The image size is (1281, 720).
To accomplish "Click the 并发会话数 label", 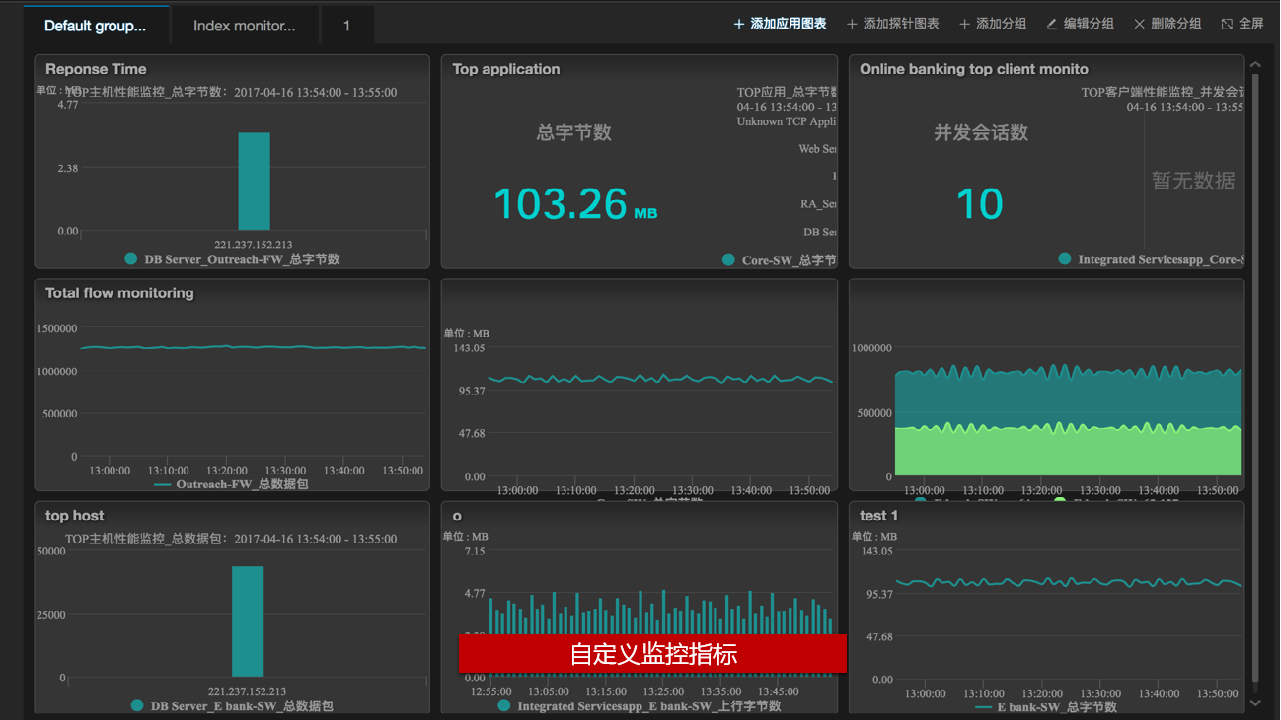I will pyautogui.click(x=981, y=132).
